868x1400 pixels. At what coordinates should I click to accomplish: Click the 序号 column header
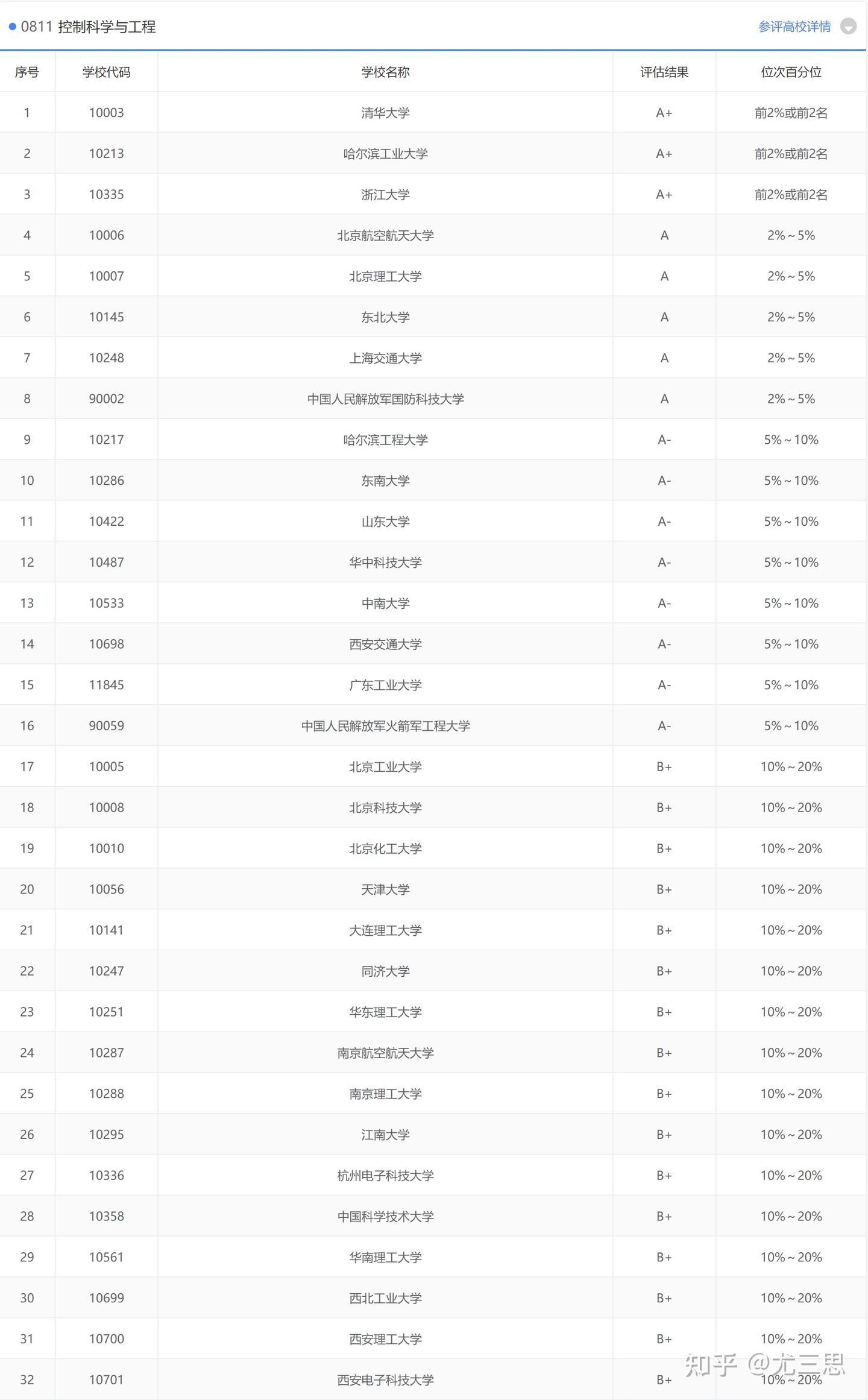point(27,72)
